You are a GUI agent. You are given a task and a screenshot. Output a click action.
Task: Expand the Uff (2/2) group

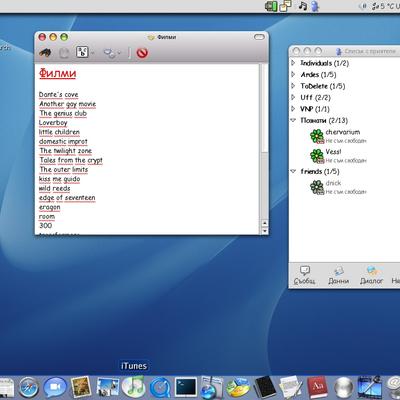click(293, 97)
